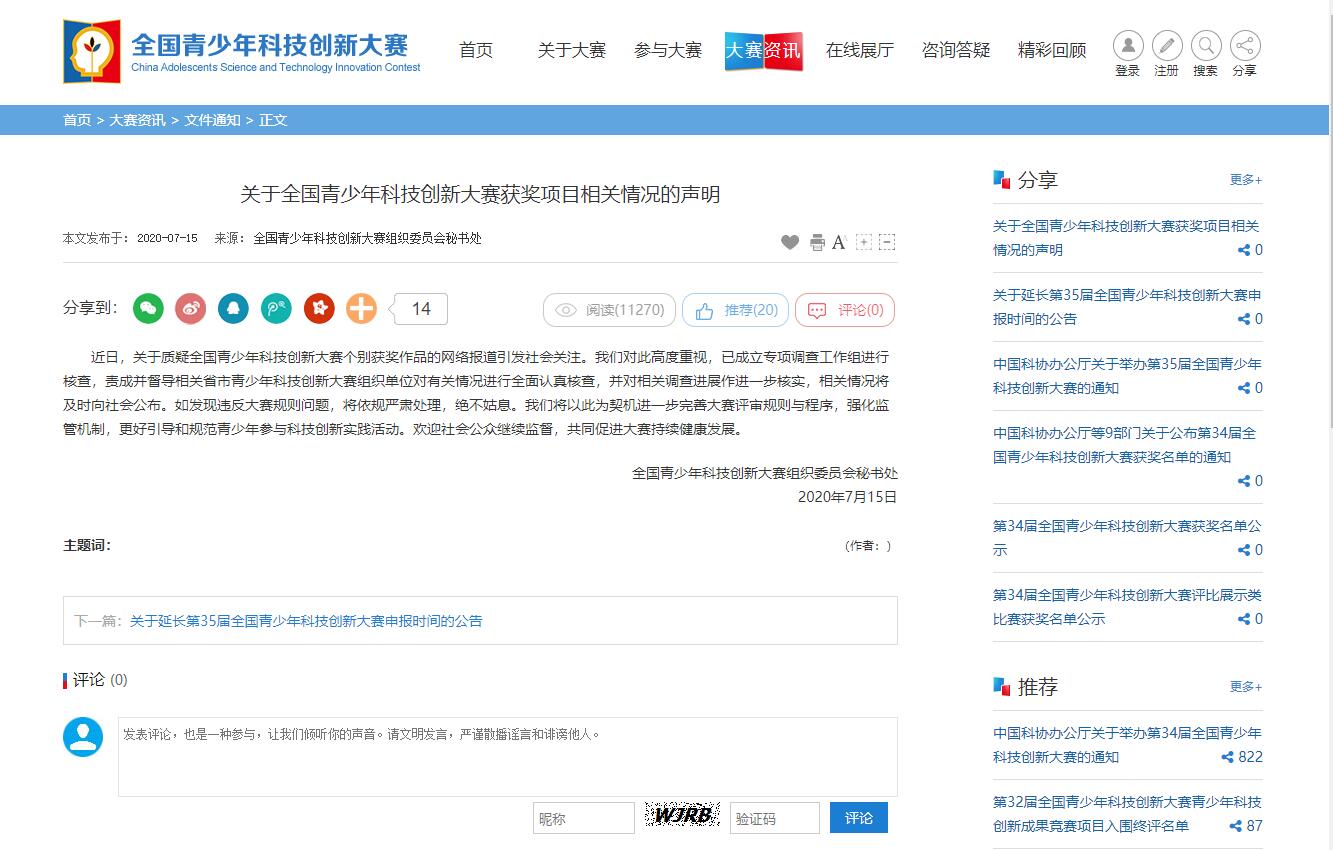The height and width of the screenshot is (850, 1333).
Task: Share article to QQ
Action: pyautogui.click(x=233, y=309)
